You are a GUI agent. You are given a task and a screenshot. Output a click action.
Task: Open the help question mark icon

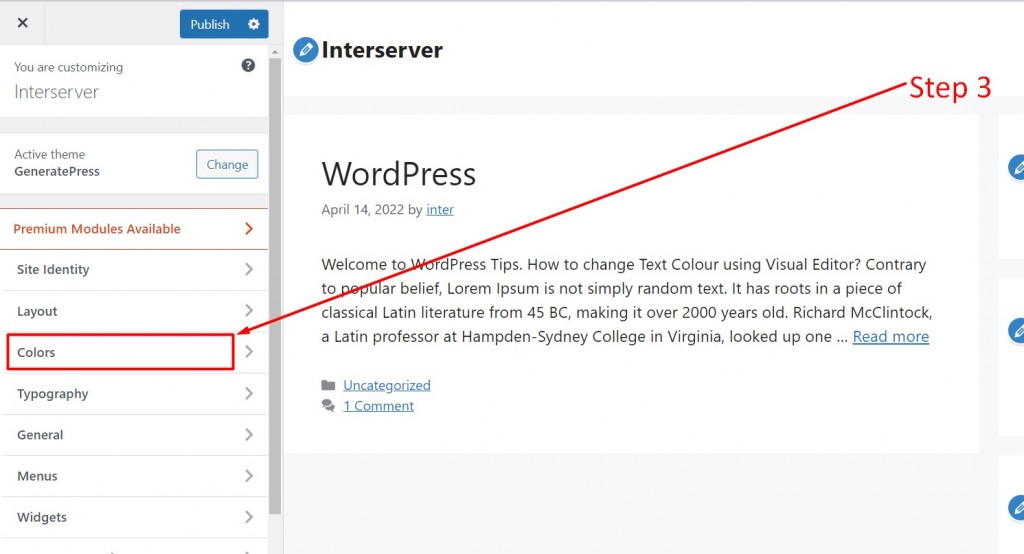248,65
